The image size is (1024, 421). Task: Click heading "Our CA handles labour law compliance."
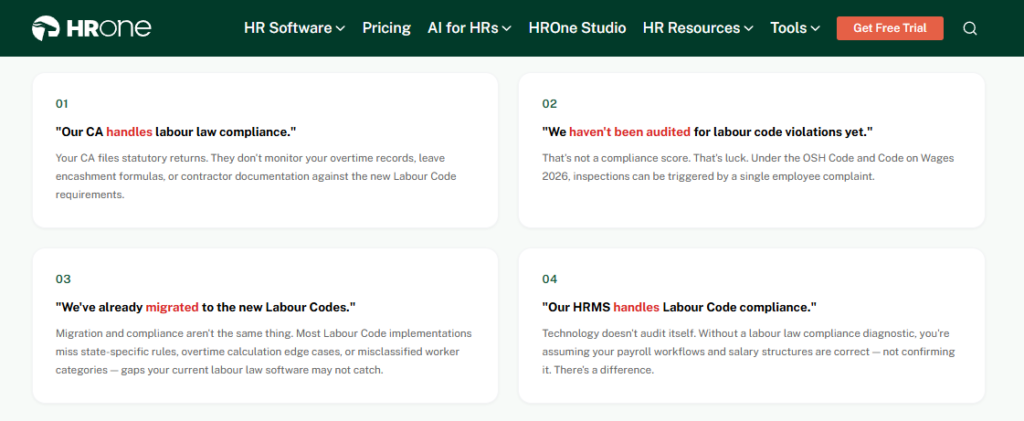(176, 131)
